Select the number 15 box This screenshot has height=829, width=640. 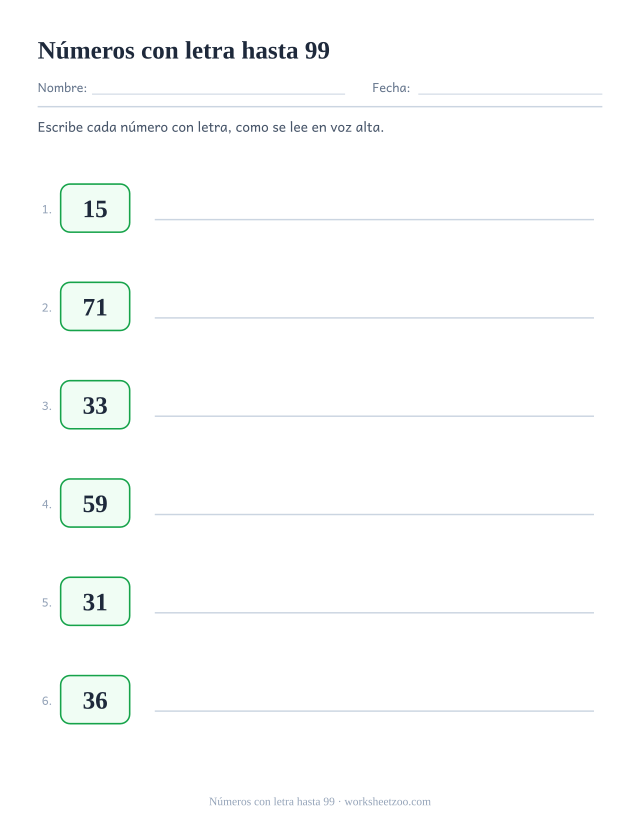click(x=95, y=208)
